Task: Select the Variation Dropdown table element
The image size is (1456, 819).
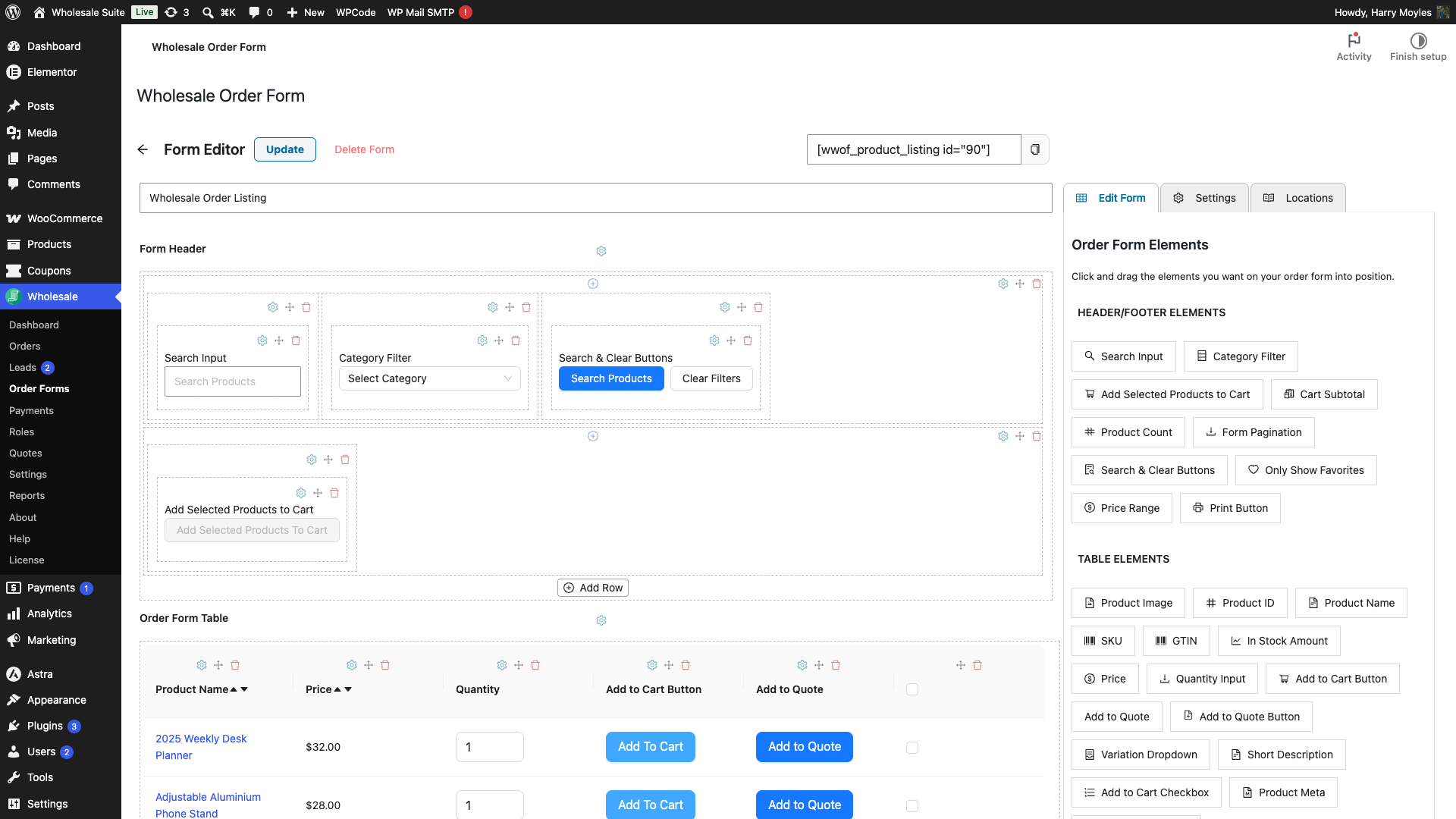Action: (1141, 755)
